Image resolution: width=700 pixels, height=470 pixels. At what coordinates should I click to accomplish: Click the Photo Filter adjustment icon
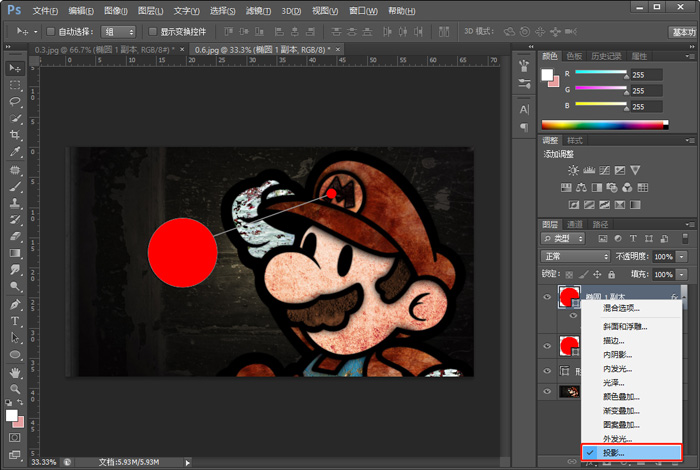click(612, 187)
